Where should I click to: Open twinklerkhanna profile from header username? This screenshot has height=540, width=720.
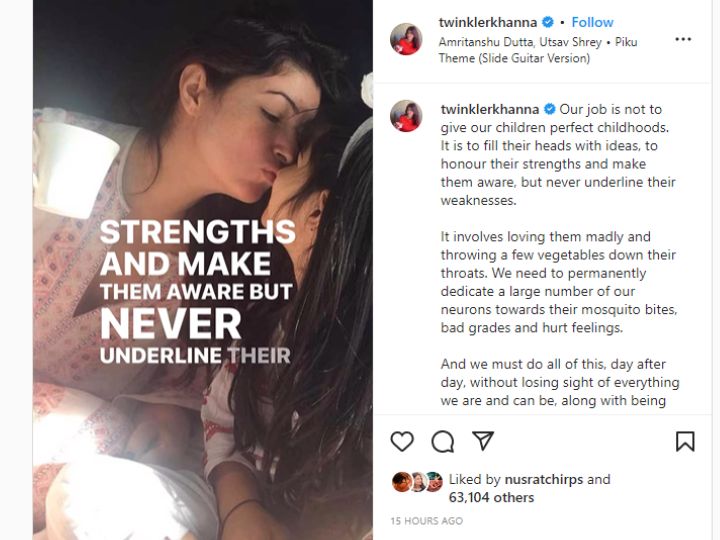488,22
